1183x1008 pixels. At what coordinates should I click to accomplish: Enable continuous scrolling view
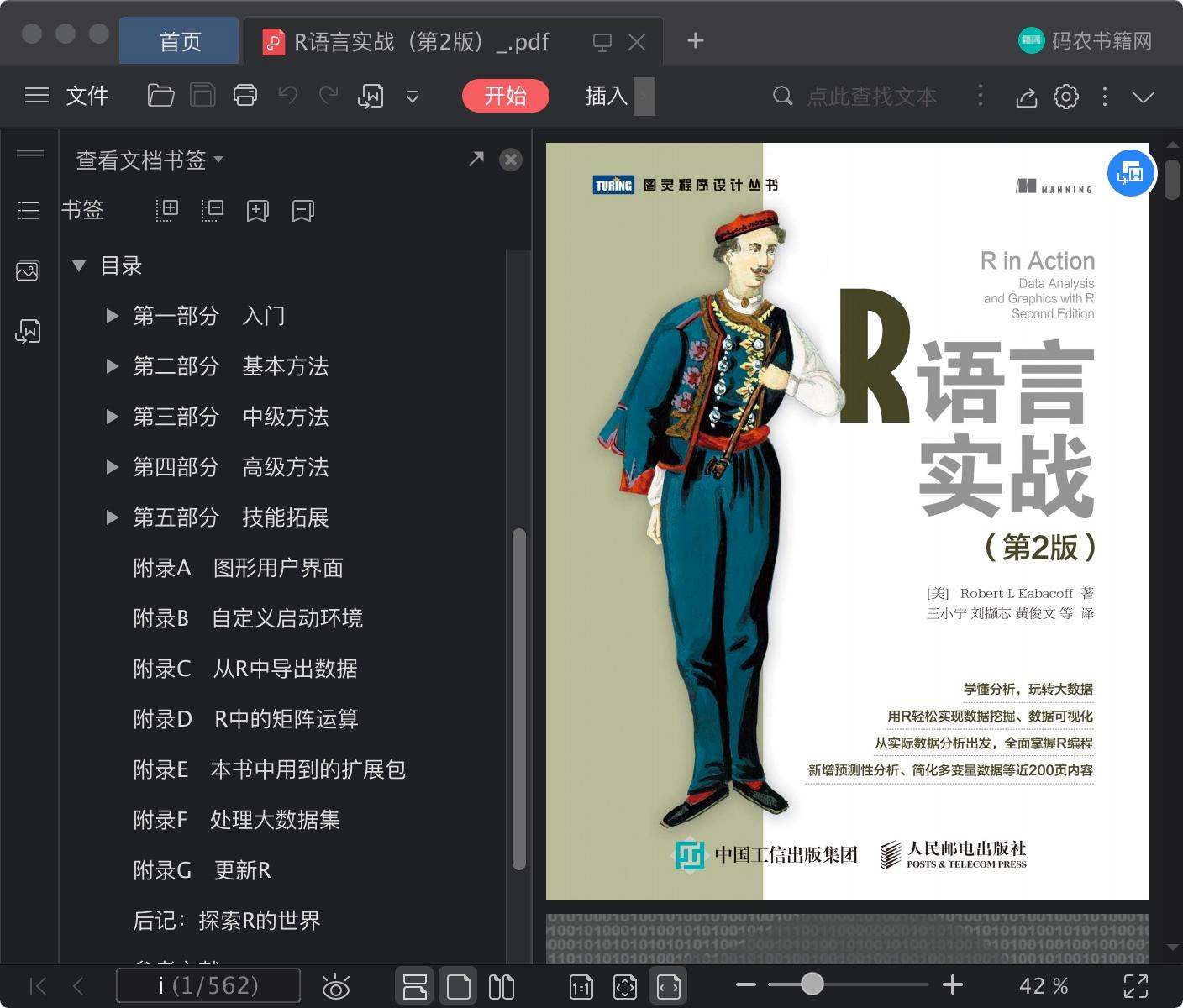pyautogui.click(x=414, y=986)
